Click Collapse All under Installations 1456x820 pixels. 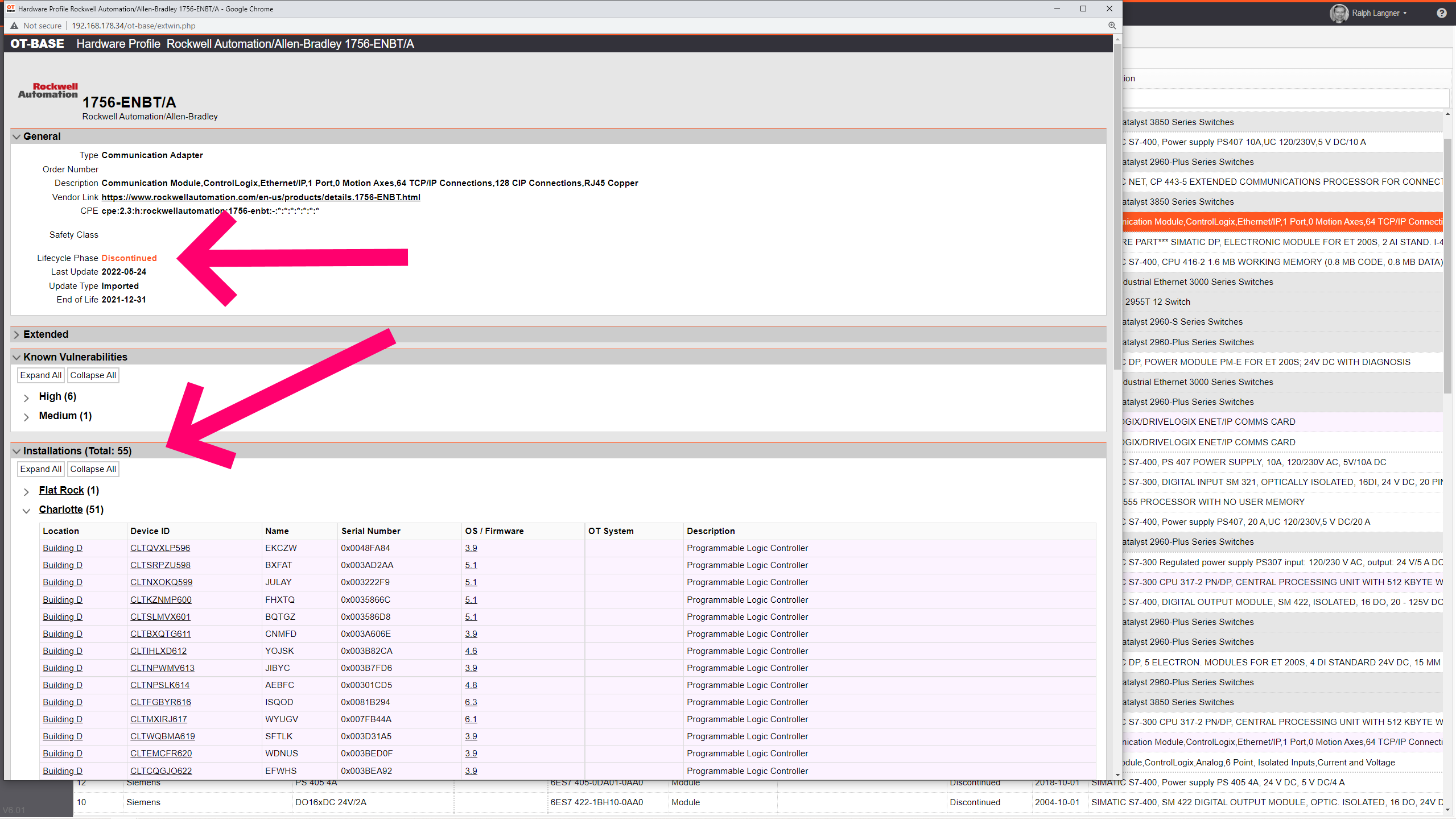(x=93, y=469)
